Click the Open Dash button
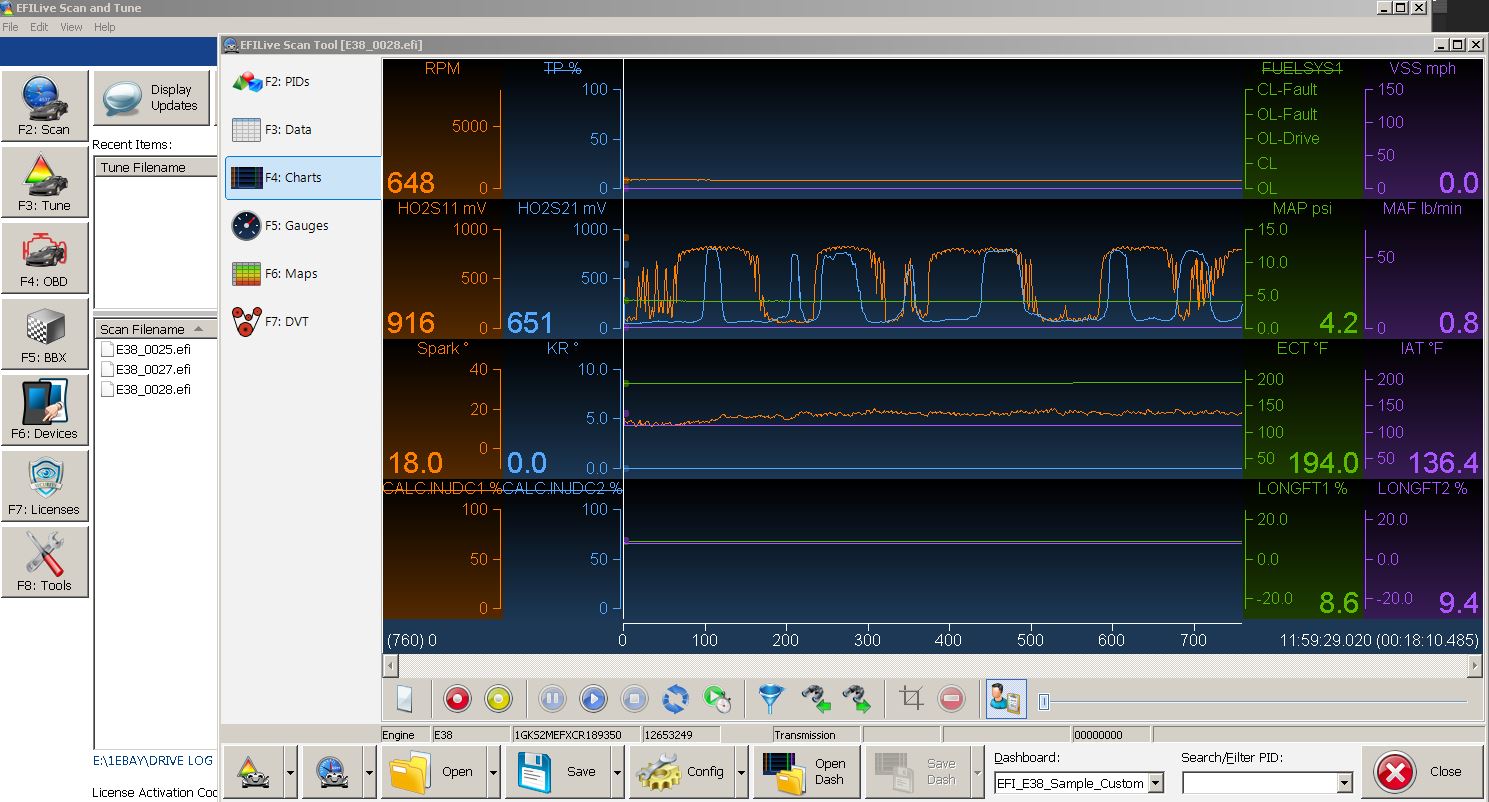The width and height of the screenshot is (1489, 802). tap(804, 772)
